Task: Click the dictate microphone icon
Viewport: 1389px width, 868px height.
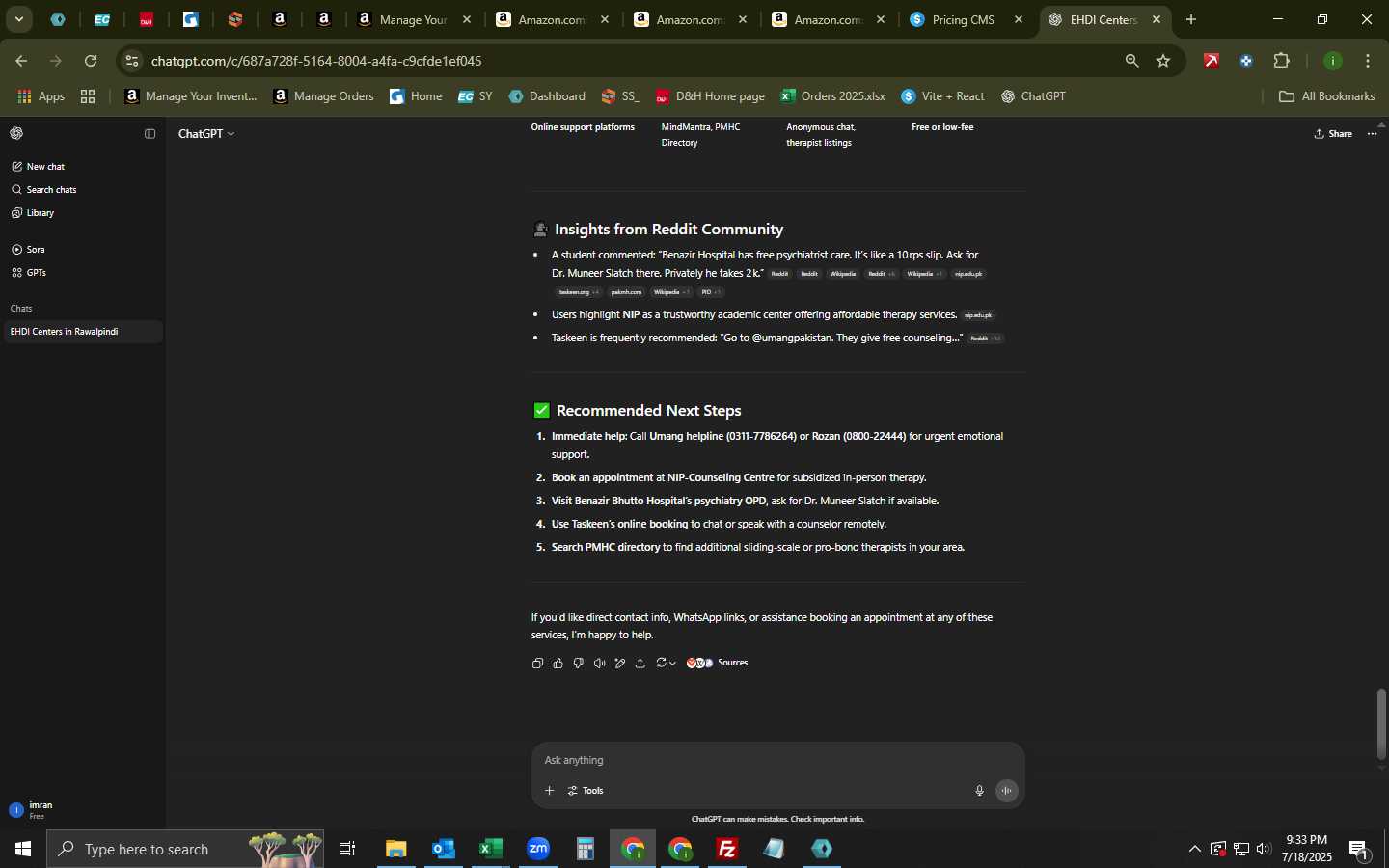Action: coord(979,791)
